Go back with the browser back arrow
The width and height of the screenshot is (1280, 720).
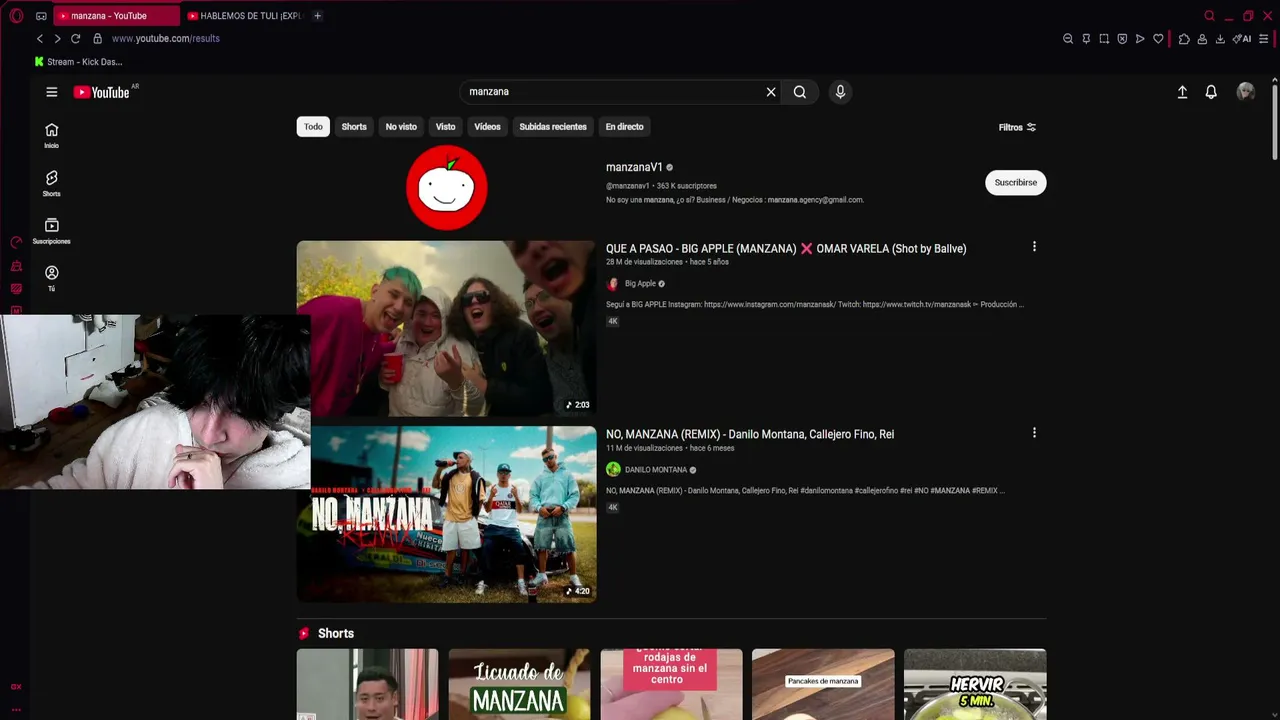point(40,39)
